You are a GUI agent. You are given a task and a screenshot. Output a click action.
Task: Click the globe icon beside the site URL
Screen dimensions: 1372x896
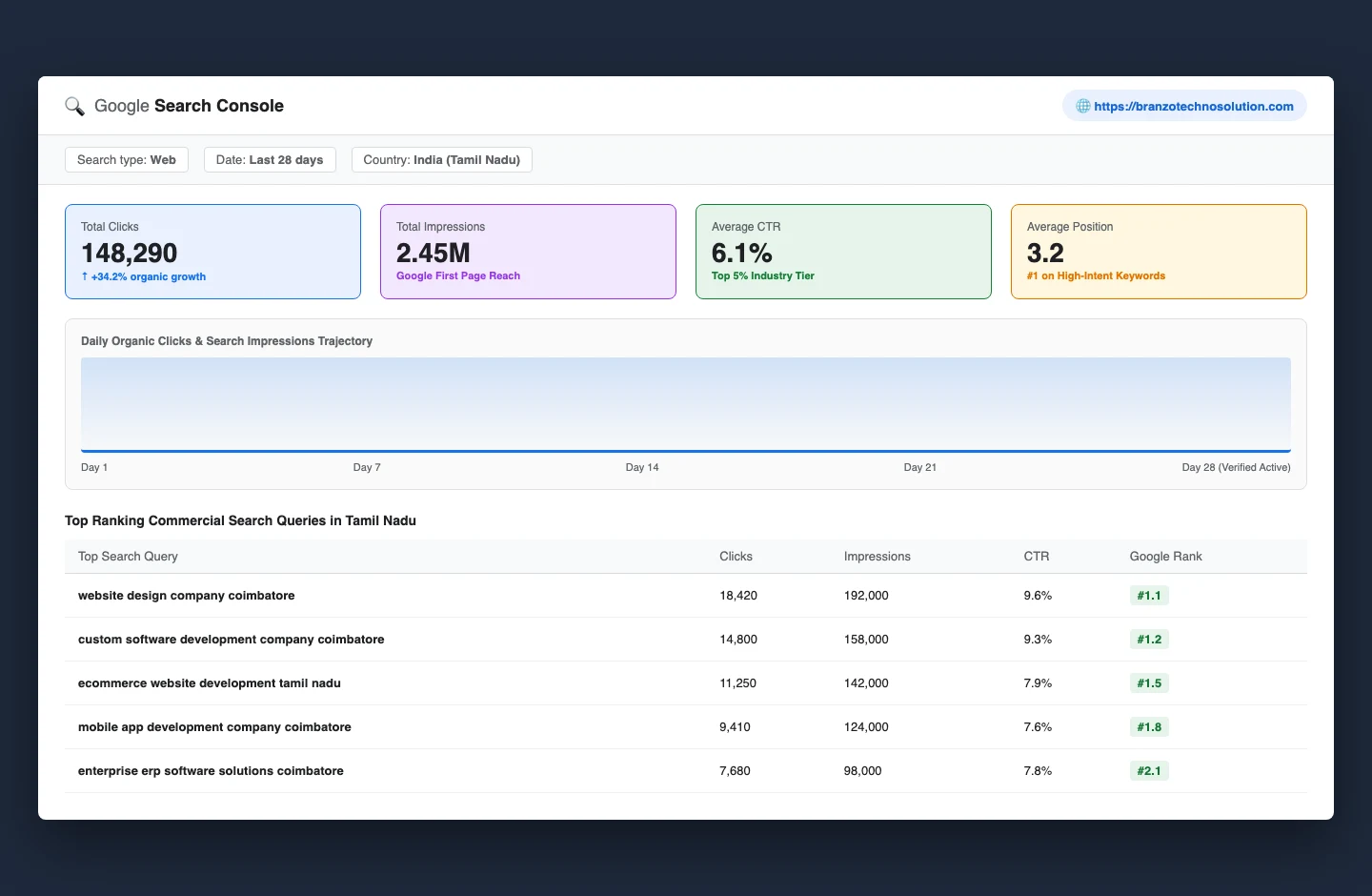(1083, 106)
